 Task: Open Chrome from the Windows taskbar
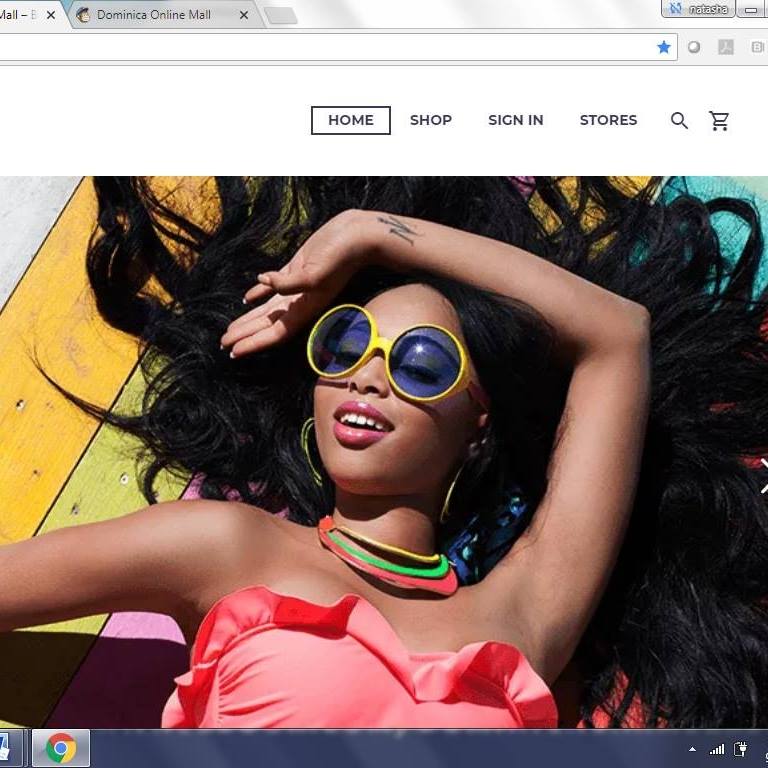pos(61,748)
